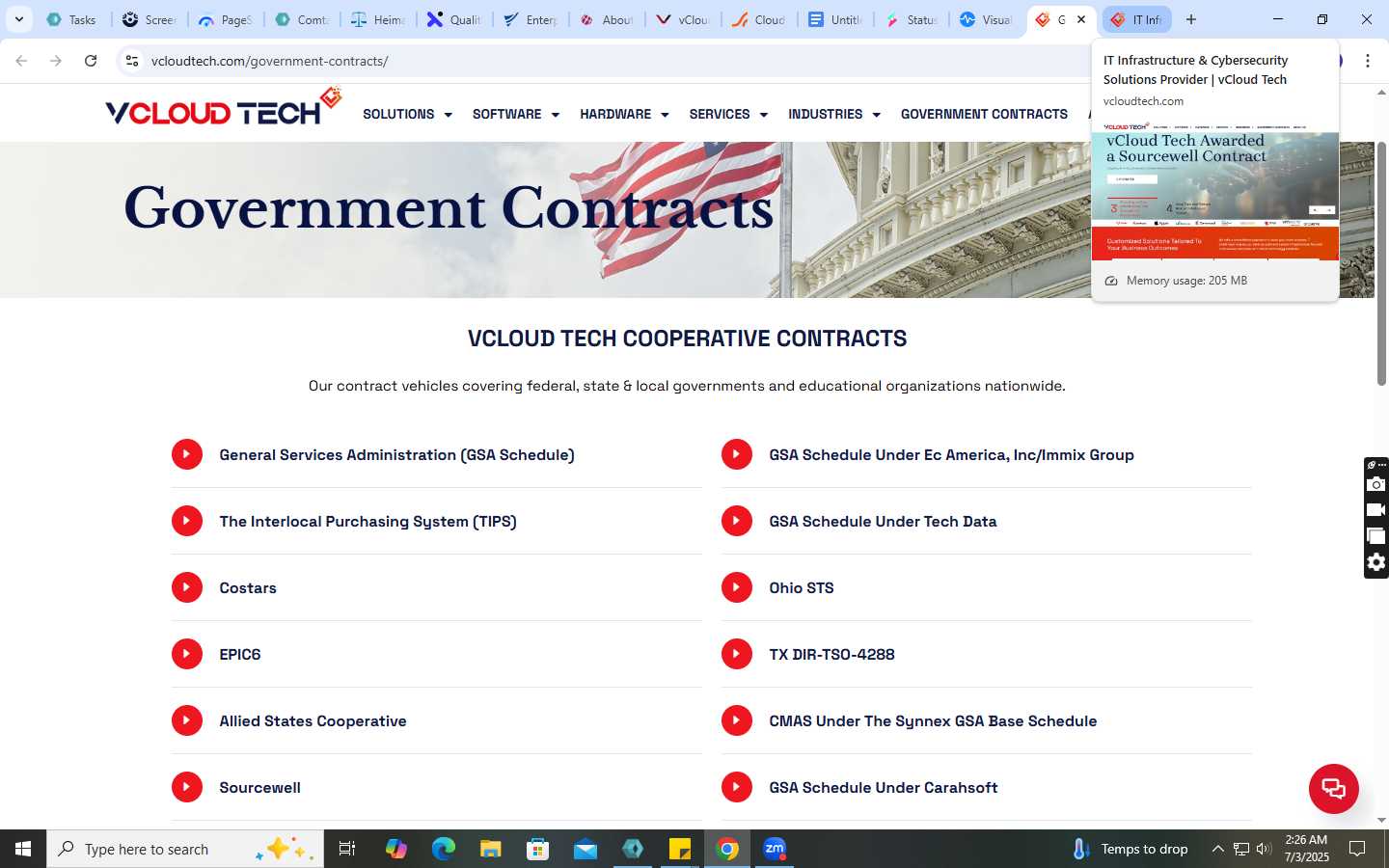Open GOVERNMENT CONTRACTS nav item
The width and height of the screenshot is (1389, 868).
click(984, 114)
